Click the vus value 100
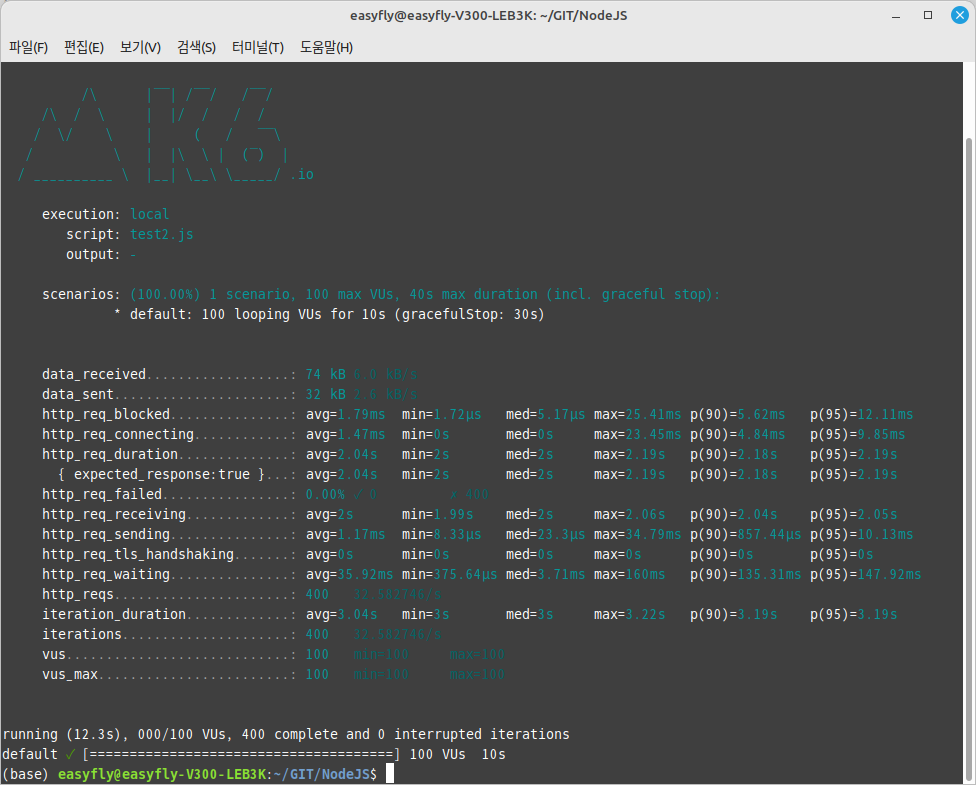Screen dimensions: 976x785 (317, 654)
